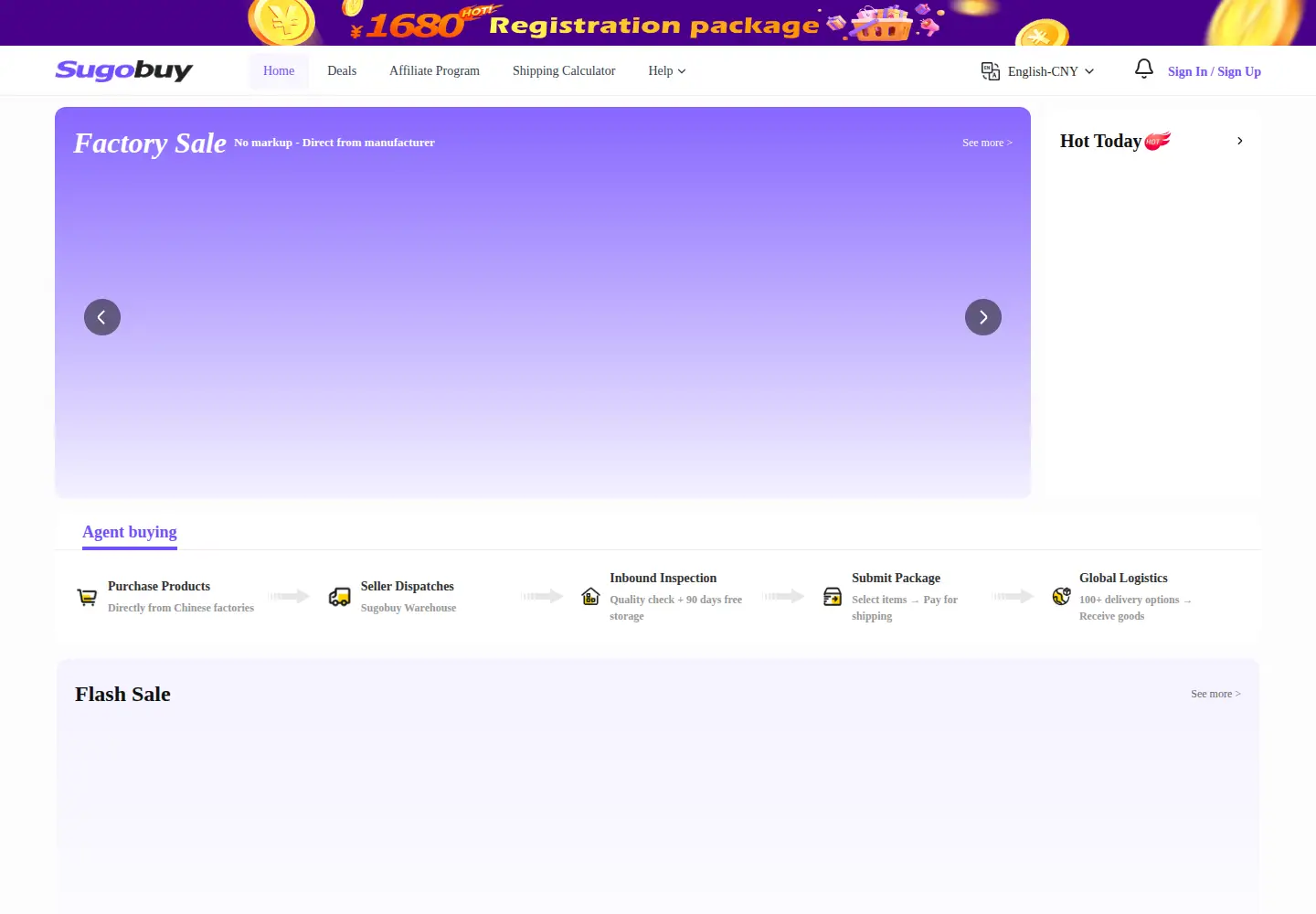1316x914 pixels.
Task: Click 'No markup - Direct from manufacturer' text
Action: coord(334,143)
